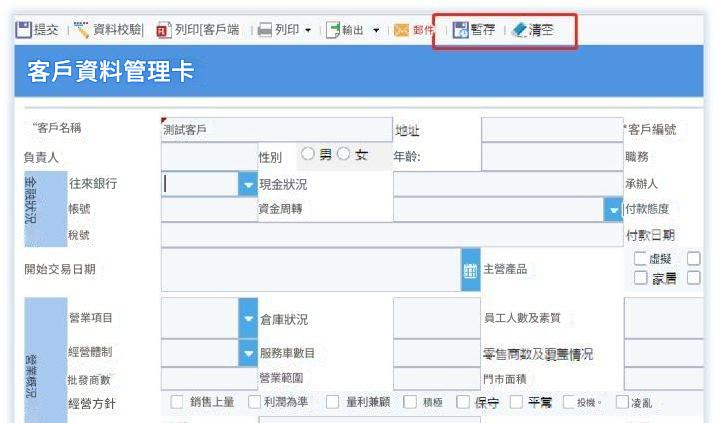This screenshot has width=720, height=423.
Task: Select the 女 gender radio button
Action: pos(343,154)
